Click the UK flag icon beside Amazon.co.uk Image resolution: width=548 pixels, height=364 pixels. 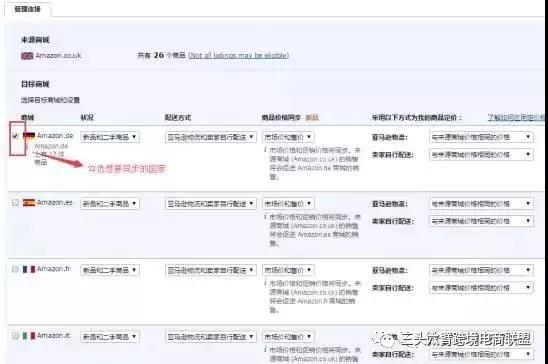coord(27,56)
